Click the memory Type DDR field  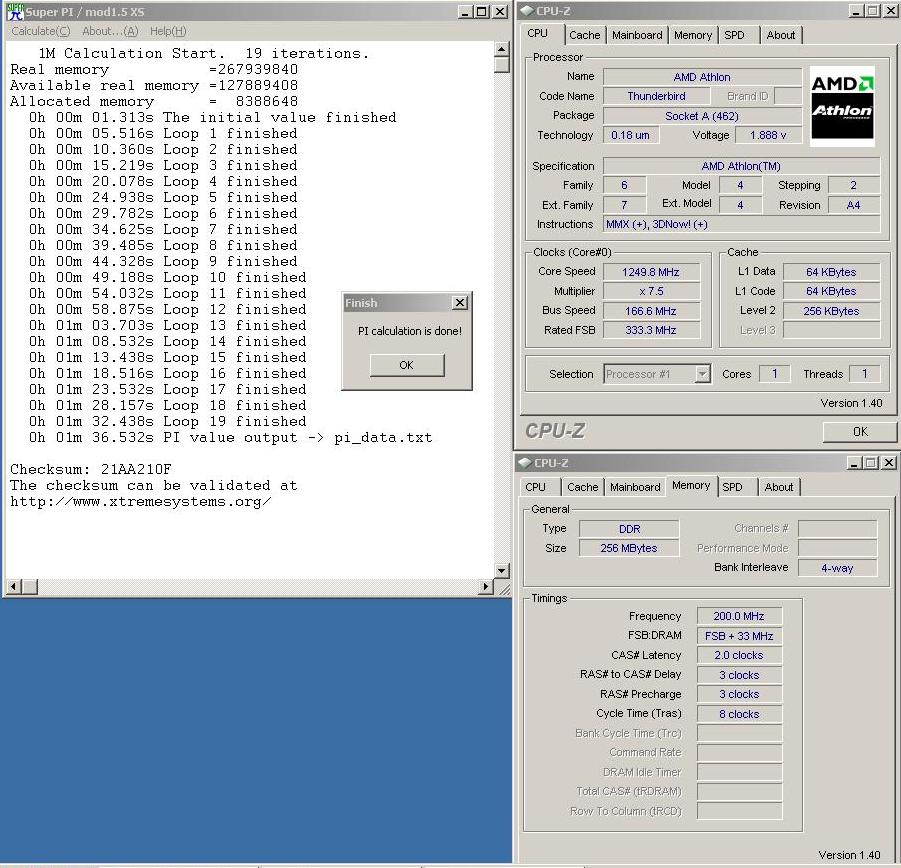[629, 529]
